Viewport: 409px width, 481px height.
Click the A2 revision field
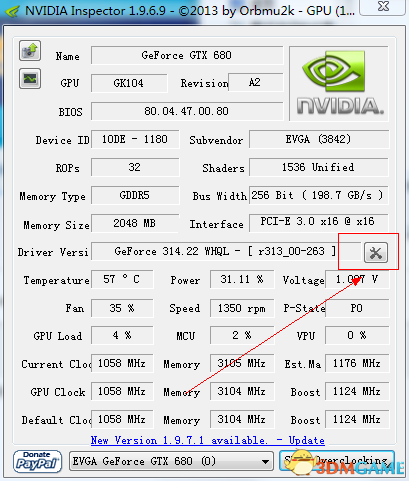point(255,82)
